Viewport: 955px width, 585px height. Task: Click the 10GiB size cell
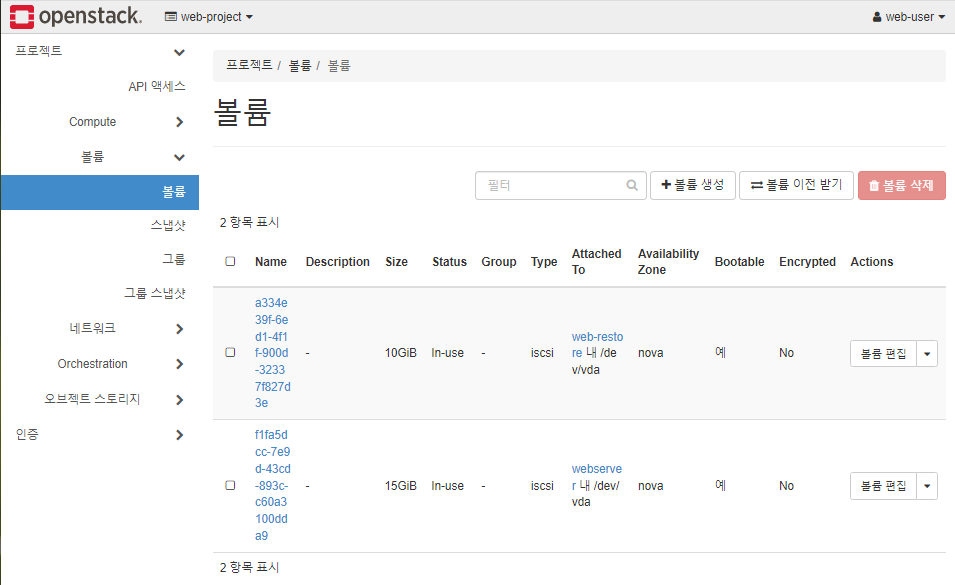(401, 353)
